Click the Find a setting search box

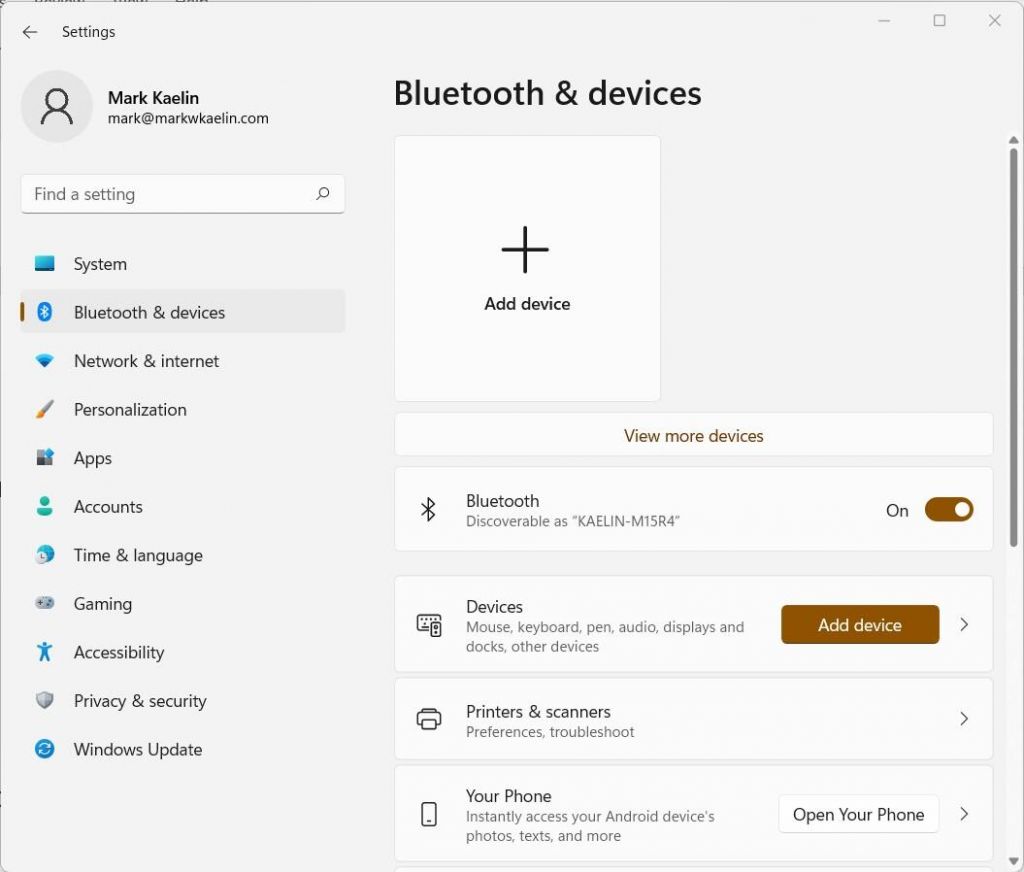tap(170, 194)
